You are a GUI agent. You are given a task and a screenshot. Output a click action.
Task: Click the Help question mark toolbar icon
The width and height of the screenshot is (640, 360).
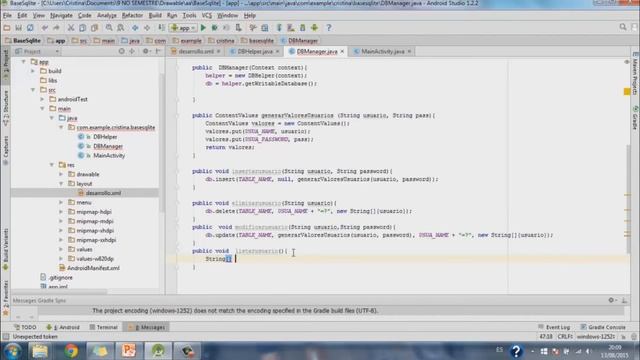329,28
